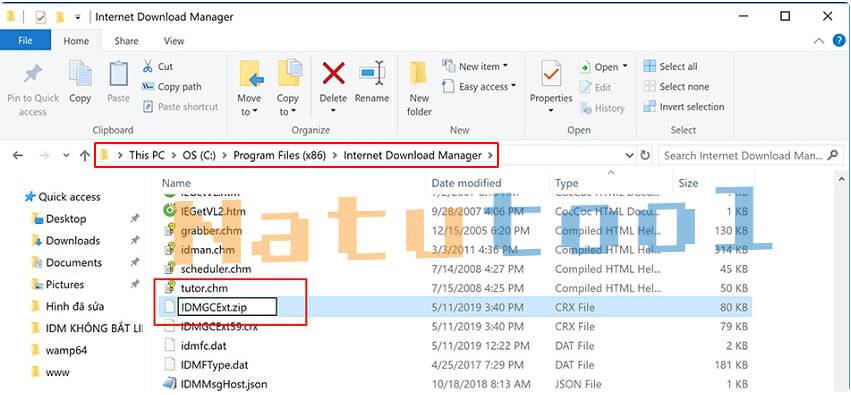851x395 pixels.
Task: Open Pictures in the sidebar
Action: pyautogui.click(x=58, y=284)
